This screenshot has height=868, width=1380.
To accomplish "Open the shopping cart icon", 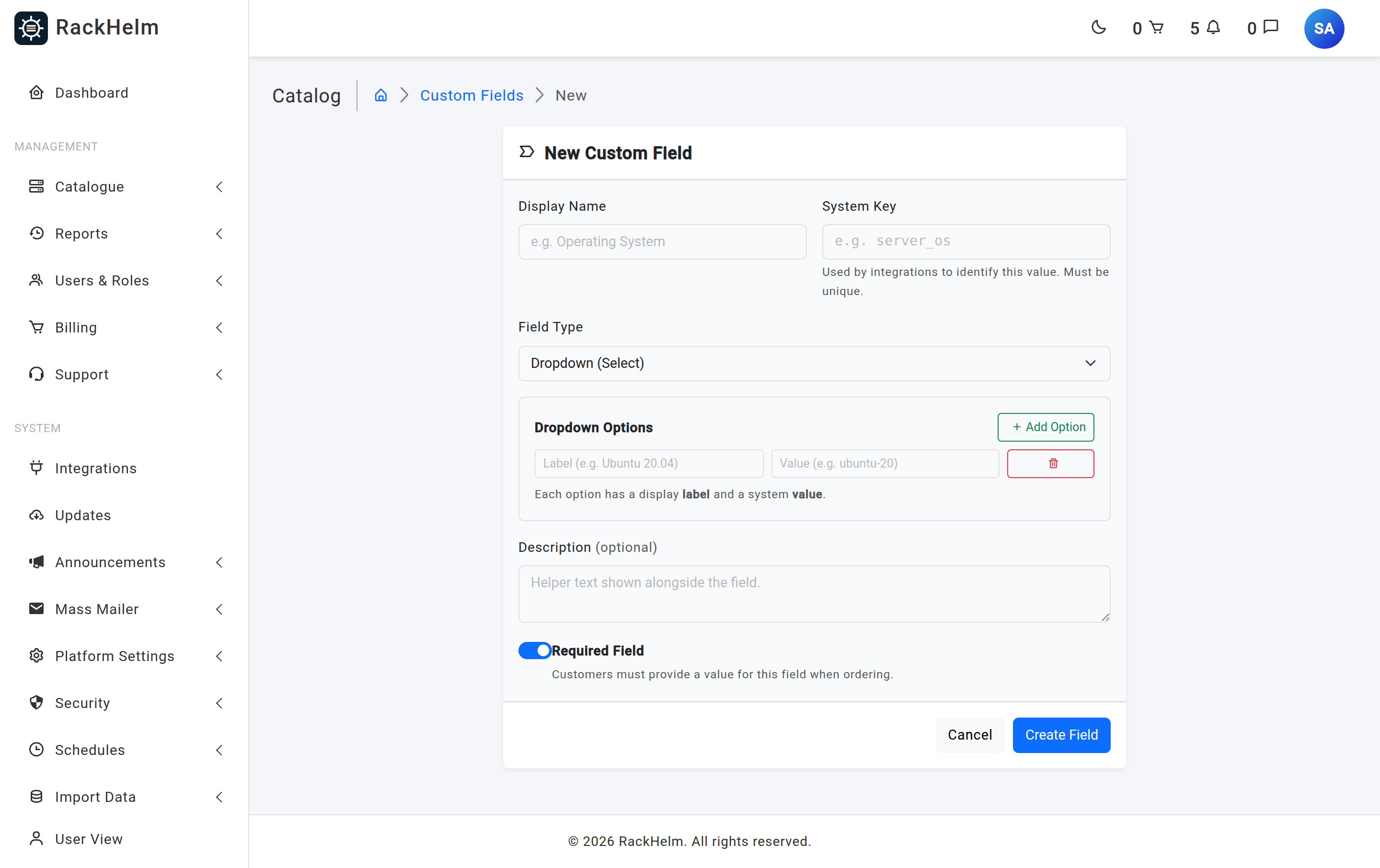I will click(x=1157, y=27).
